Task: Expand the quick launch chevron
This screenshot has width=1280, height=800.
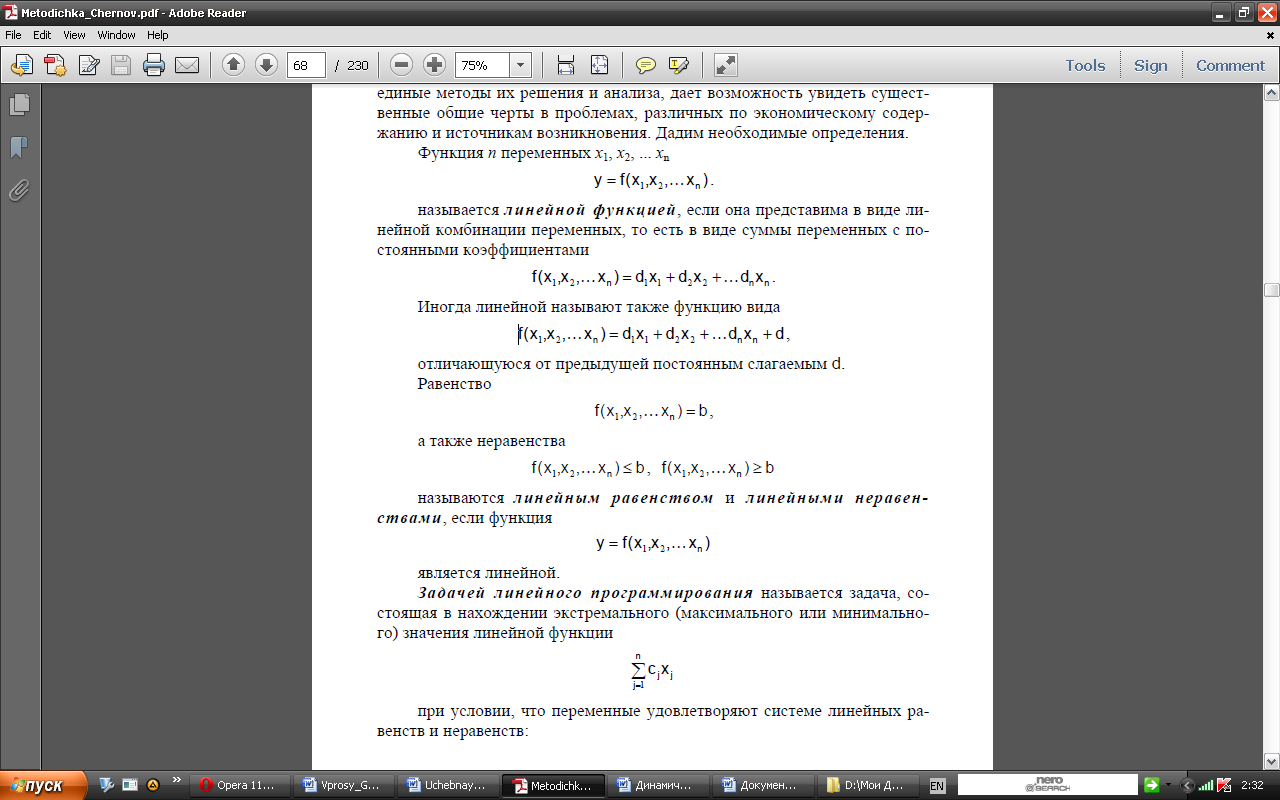Action: pyautogui.click(x=177, y=779)
